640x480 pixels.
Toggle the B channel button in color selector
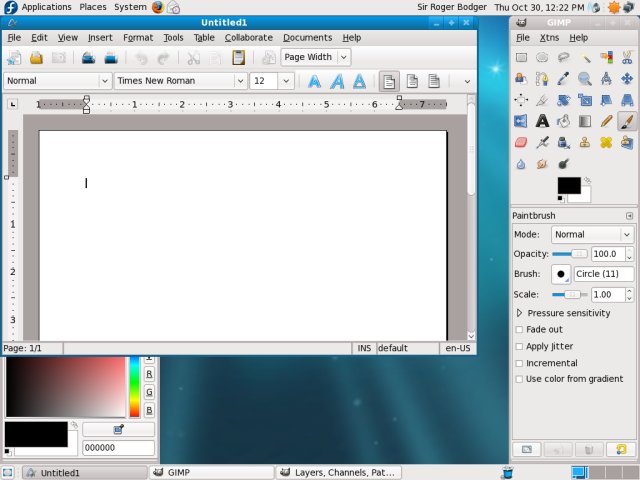(149, 410)
